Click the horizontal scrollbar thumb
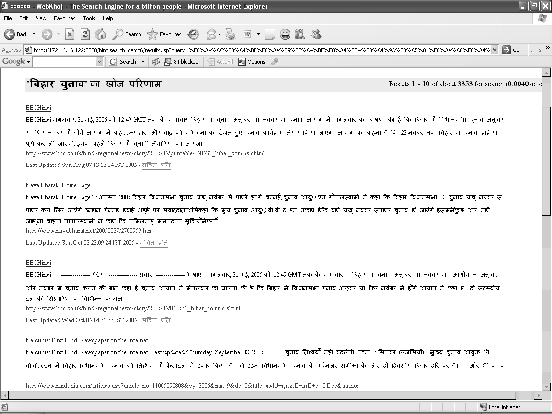This screenshot has height=414, width=552. pos(262,395)
